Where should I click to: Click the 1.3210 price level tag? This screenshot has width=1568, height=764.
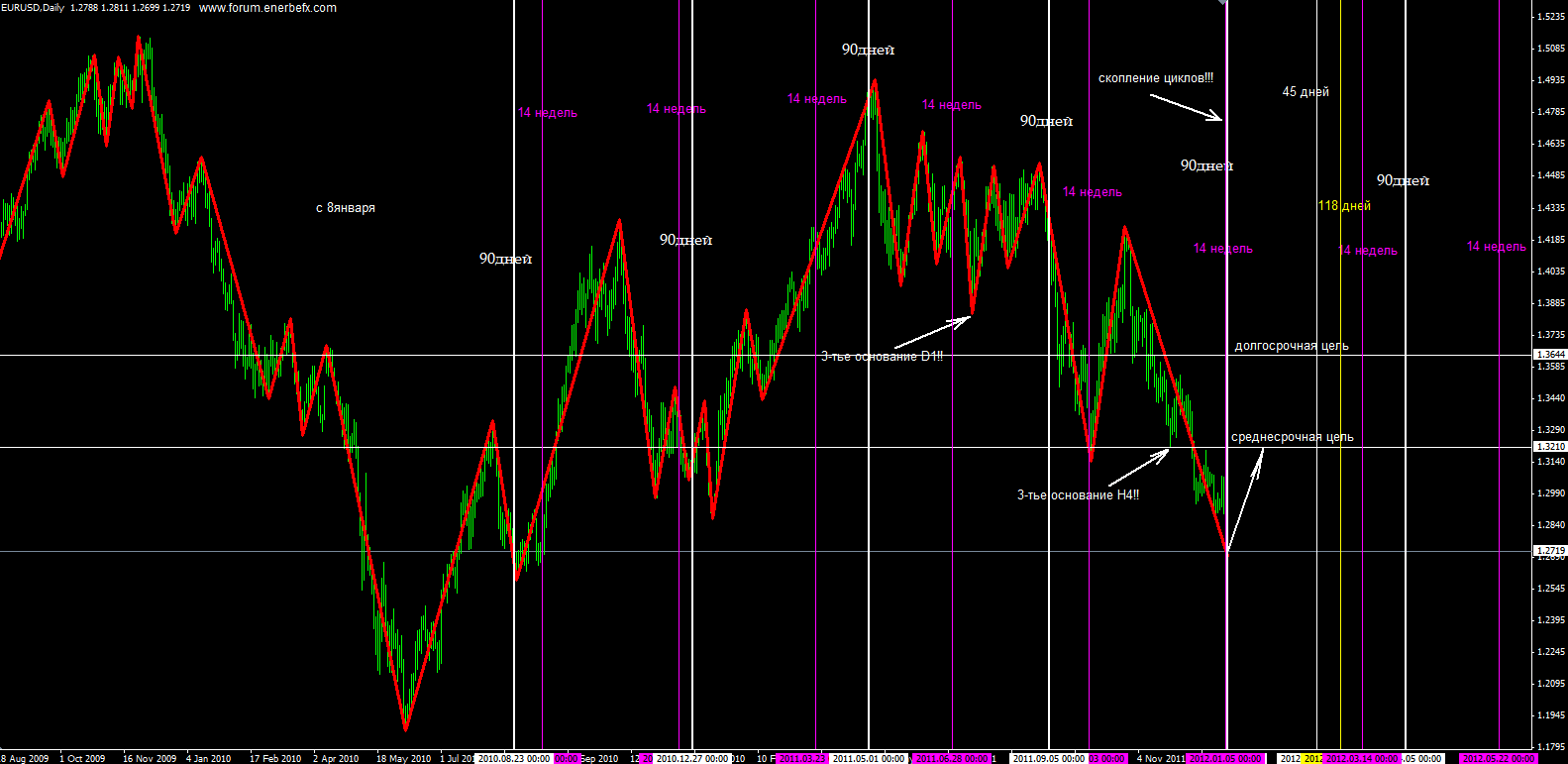[1550, 446]
